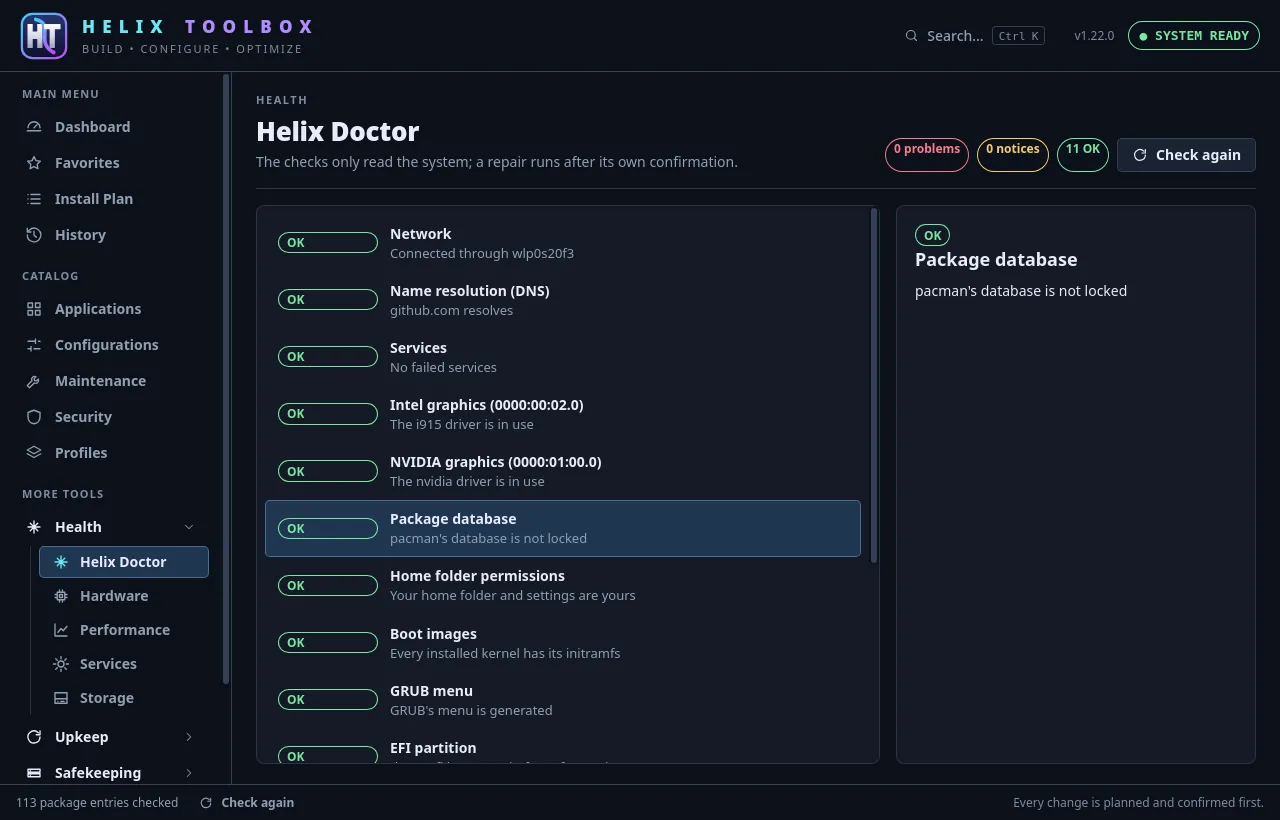1280x820 pixels.
Task: Focus the Search field
Action: 975,36
